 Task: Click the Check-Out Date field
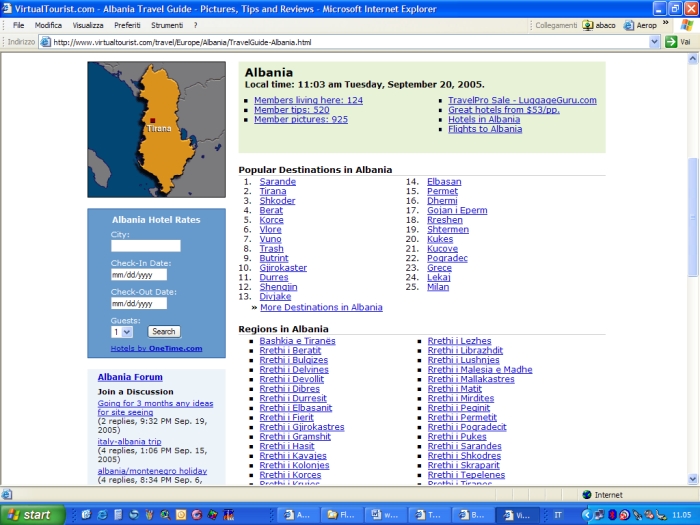(139, 303)
